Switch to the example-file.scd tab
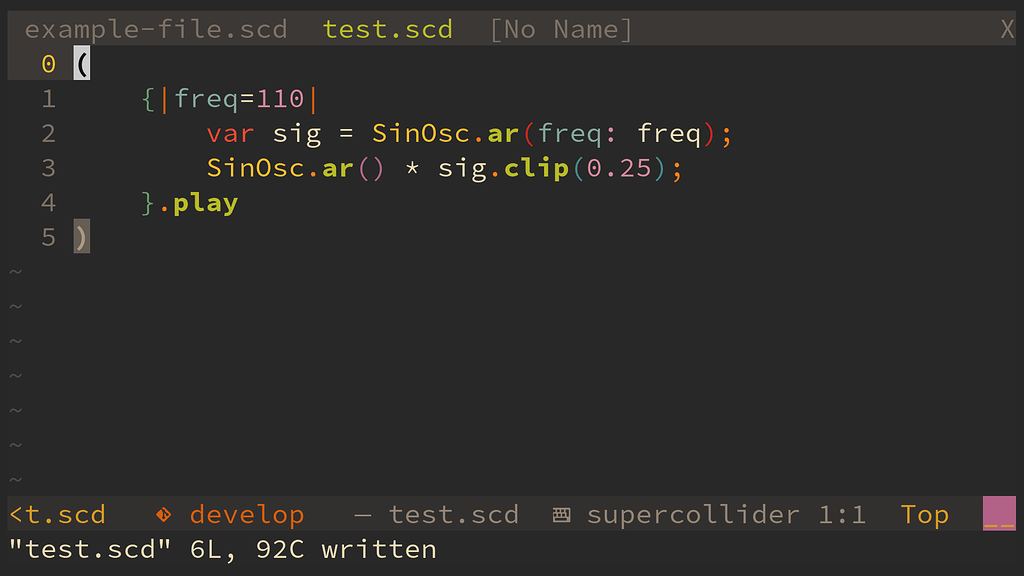The width and height of the screenshot is (1024, 576). pos(155,29)
